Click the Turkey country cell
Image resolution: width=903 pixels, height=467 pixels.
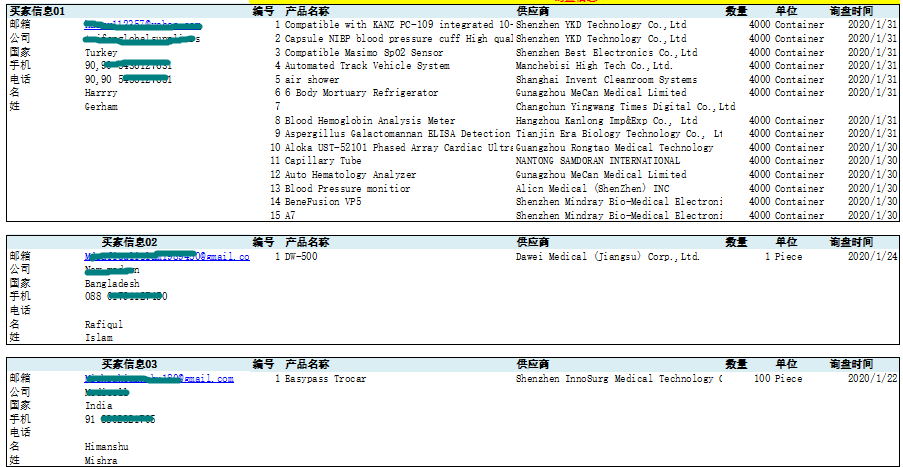point(103,52)
